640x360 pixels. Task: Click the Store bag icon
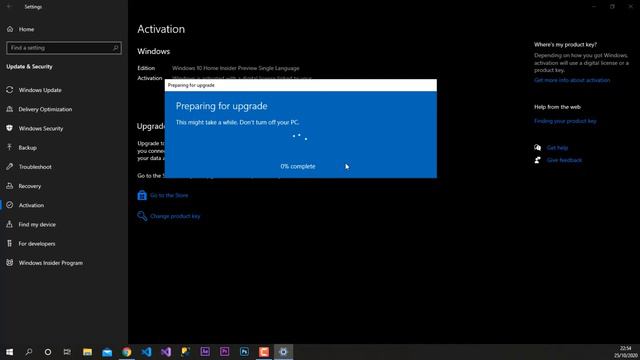click(x=142, y=195)
